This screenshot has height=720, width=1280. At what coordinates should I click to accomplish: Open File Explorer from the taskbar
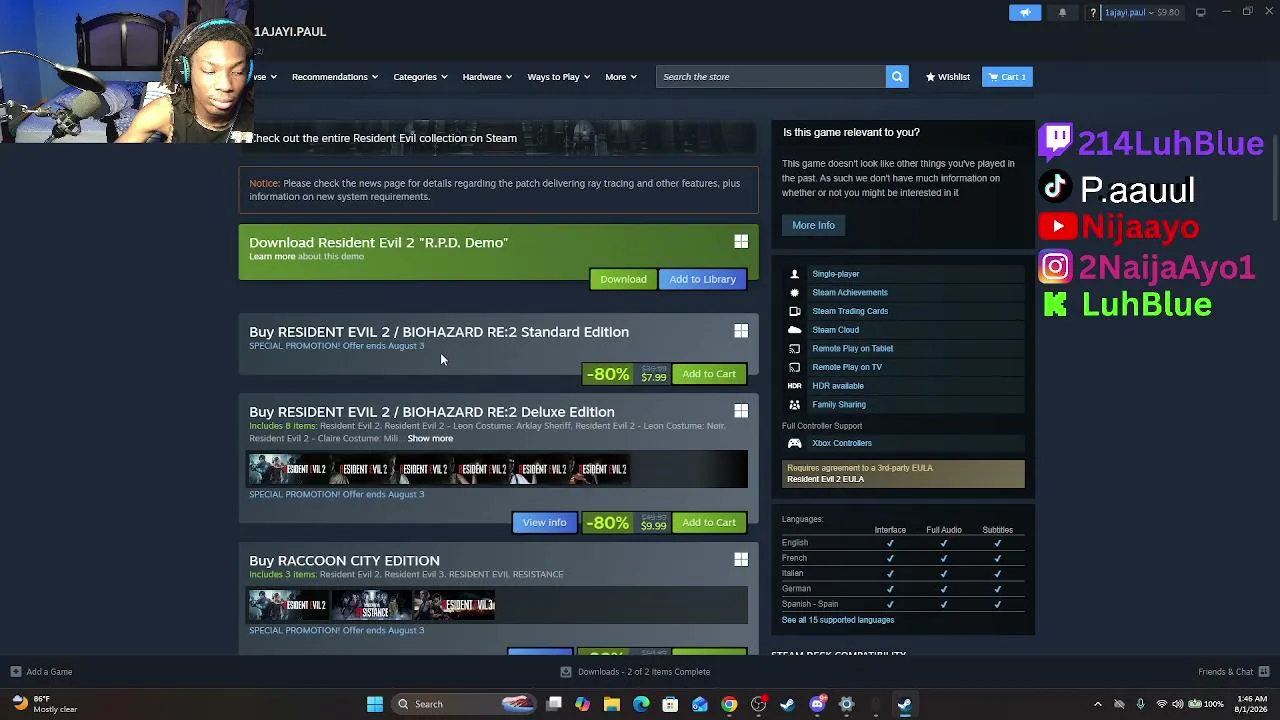[x=612, y=704]
